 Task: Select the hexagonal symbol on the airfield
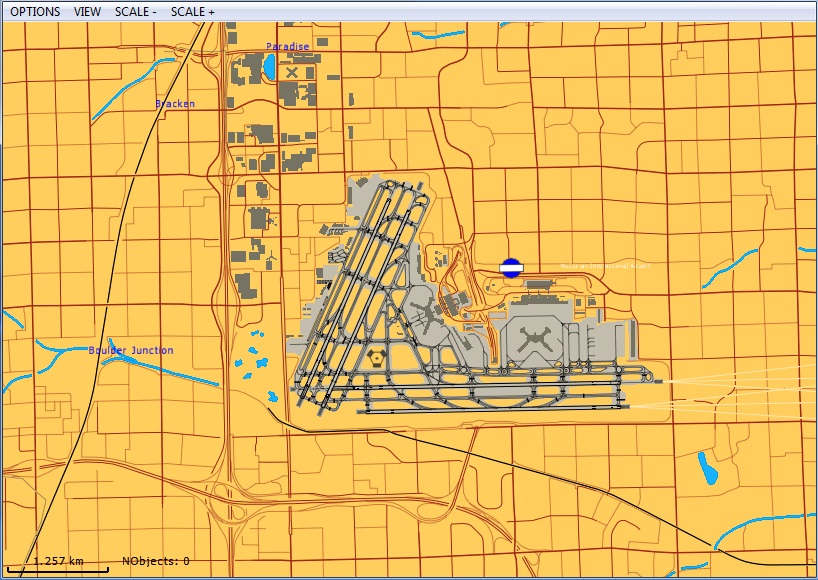(x=376, y=357)
